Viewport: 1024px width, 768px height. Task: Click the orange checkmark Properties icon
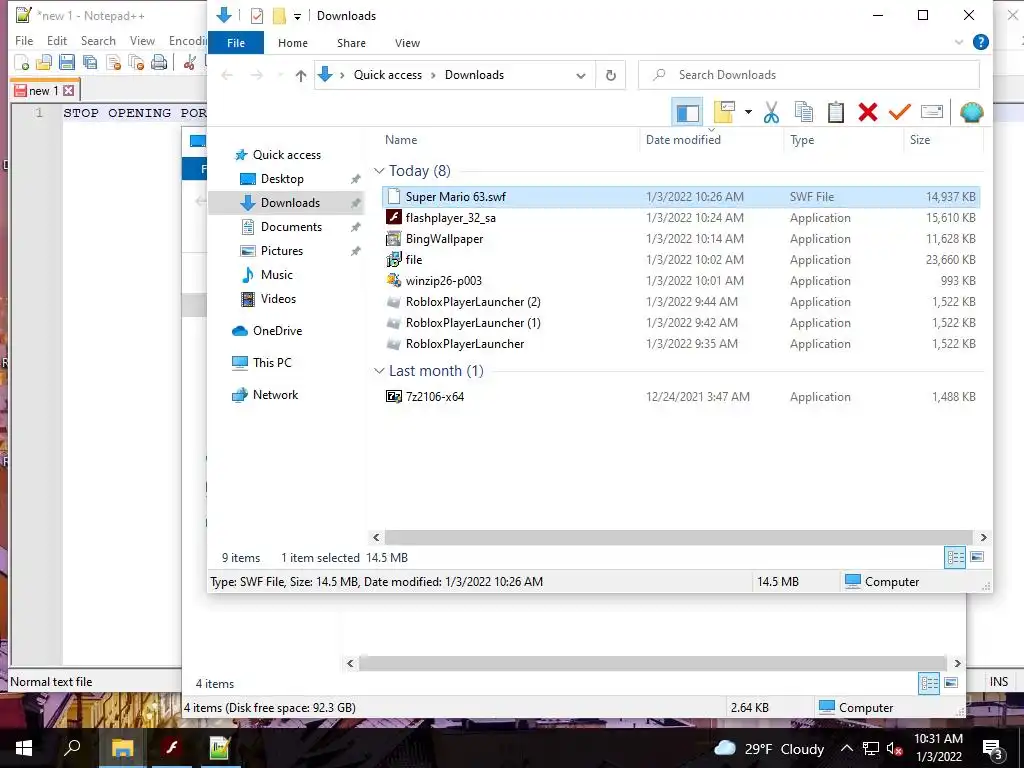coord(899,112)
